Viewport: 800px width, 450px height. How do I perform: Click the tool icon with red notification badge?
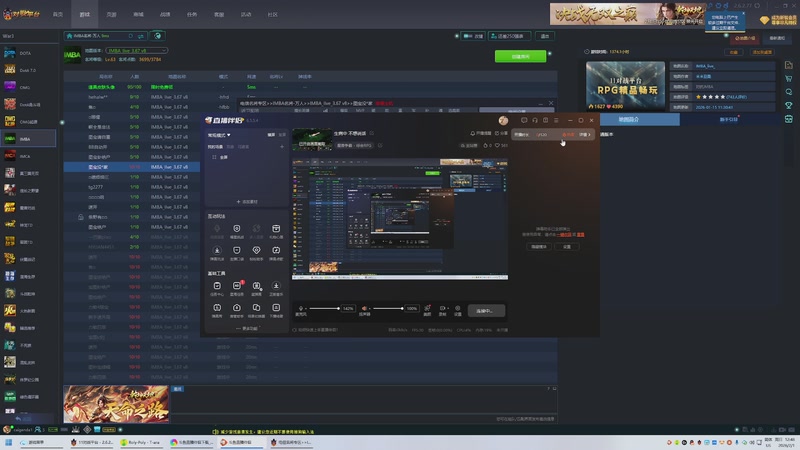[237, 286]
